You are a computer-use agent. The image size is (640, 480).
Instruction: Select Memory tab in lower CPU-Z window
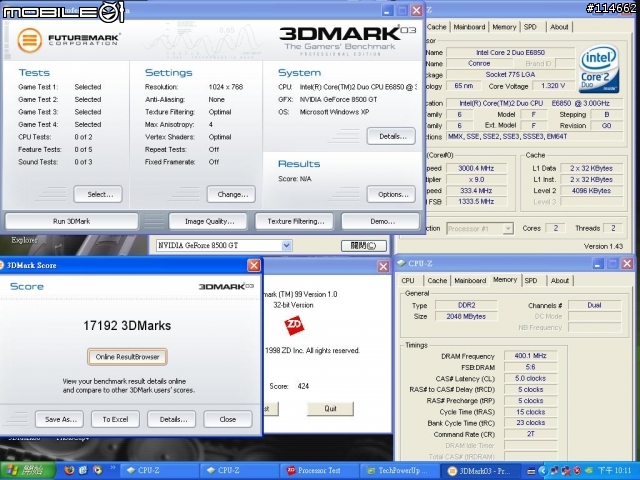click(505, 280)
